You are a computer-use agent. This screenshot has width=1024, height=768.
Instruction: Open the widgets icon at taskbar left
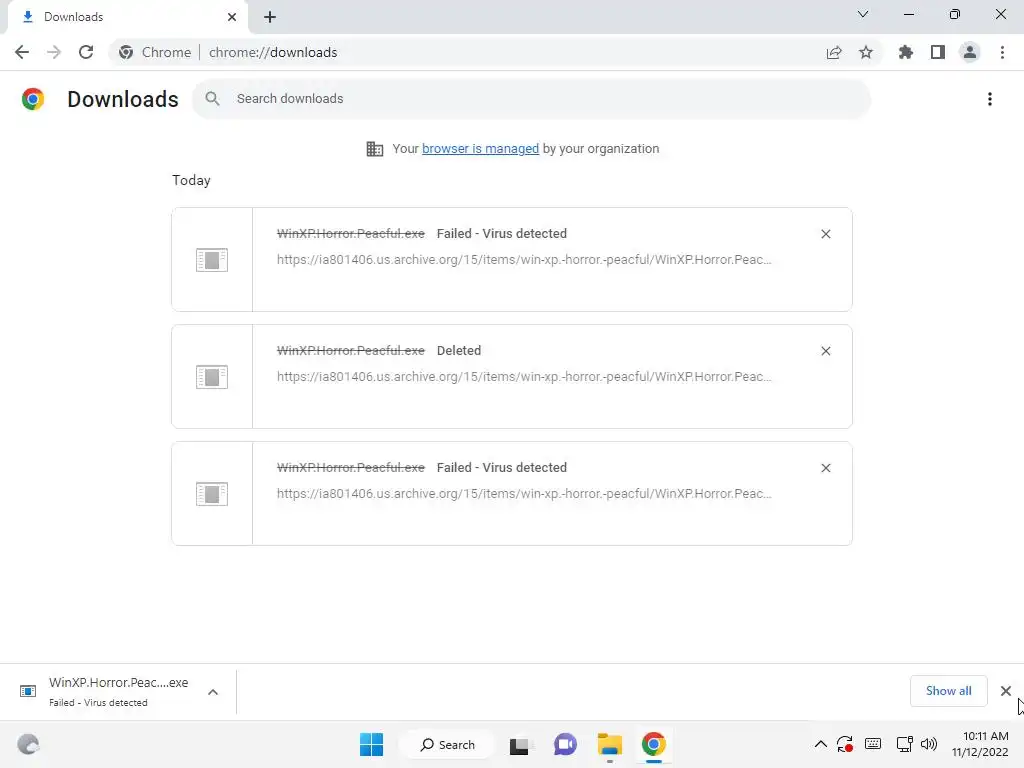point(28,744)
